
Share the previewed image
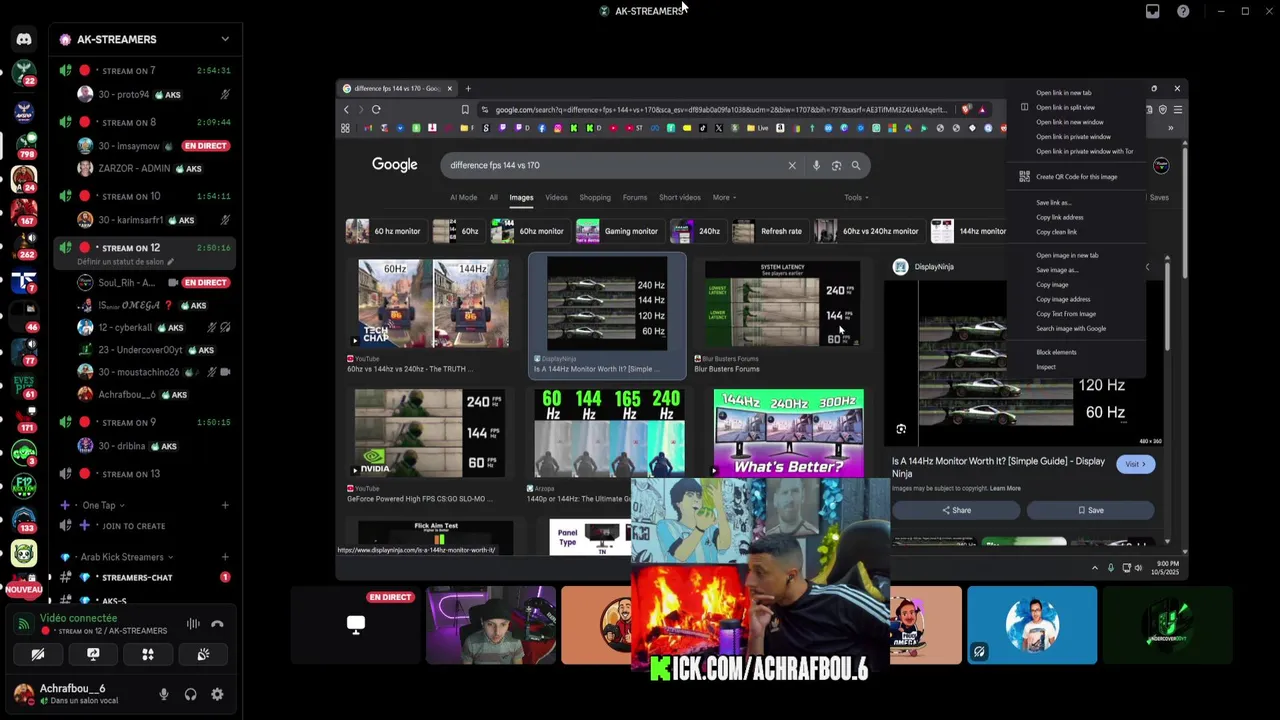(x=956, y=510)
